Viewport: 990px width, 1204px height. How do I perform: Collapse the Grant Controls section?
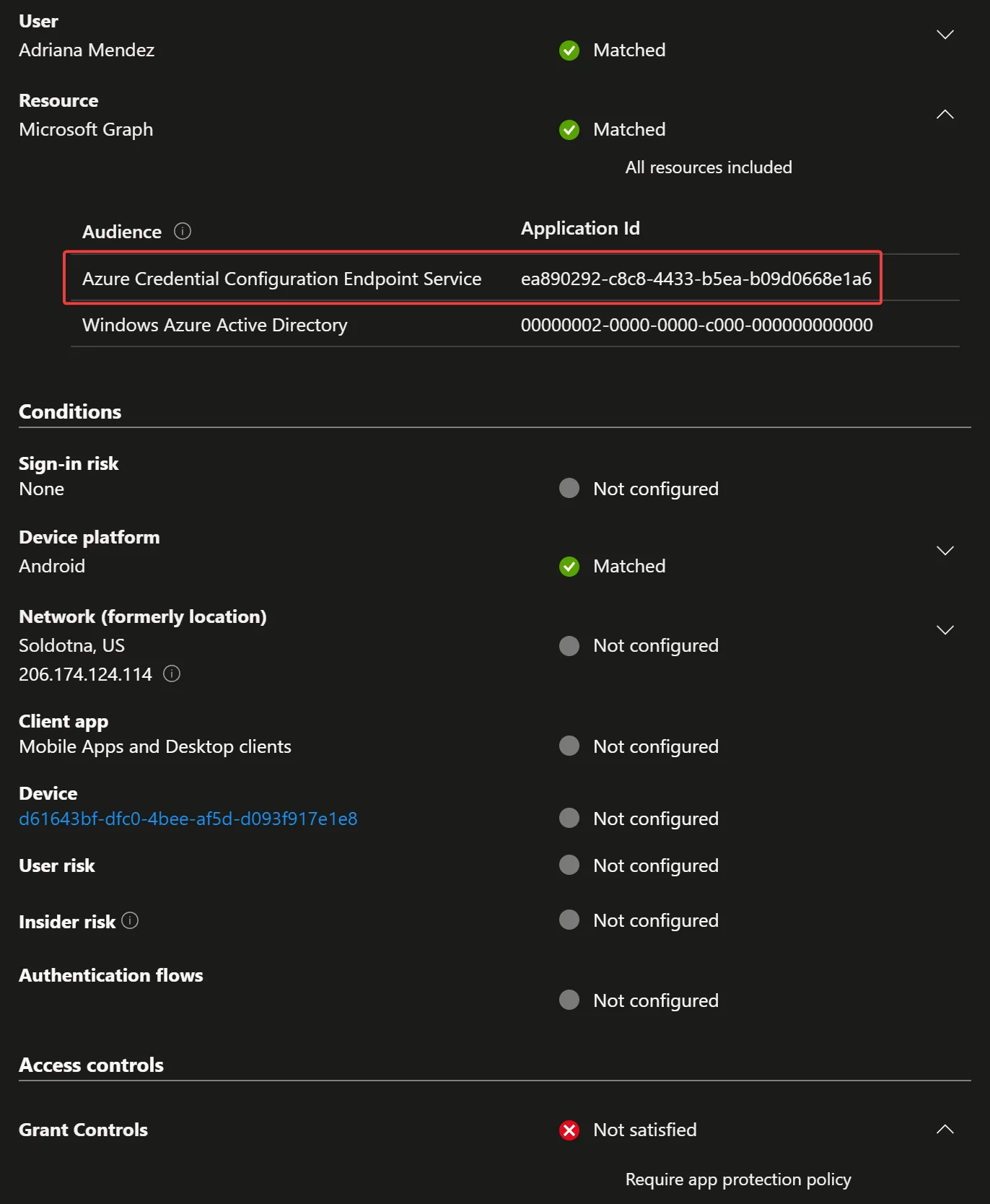pyautogui.click(x=945, y=1130)
